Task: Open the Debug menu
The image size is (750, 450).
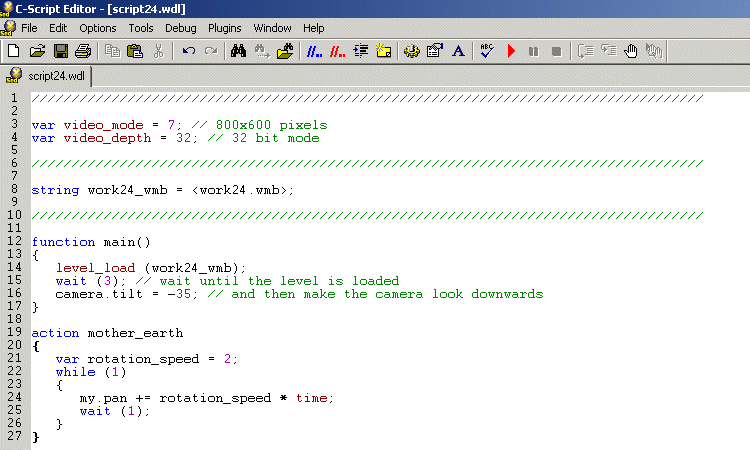Action: (180, 28)
